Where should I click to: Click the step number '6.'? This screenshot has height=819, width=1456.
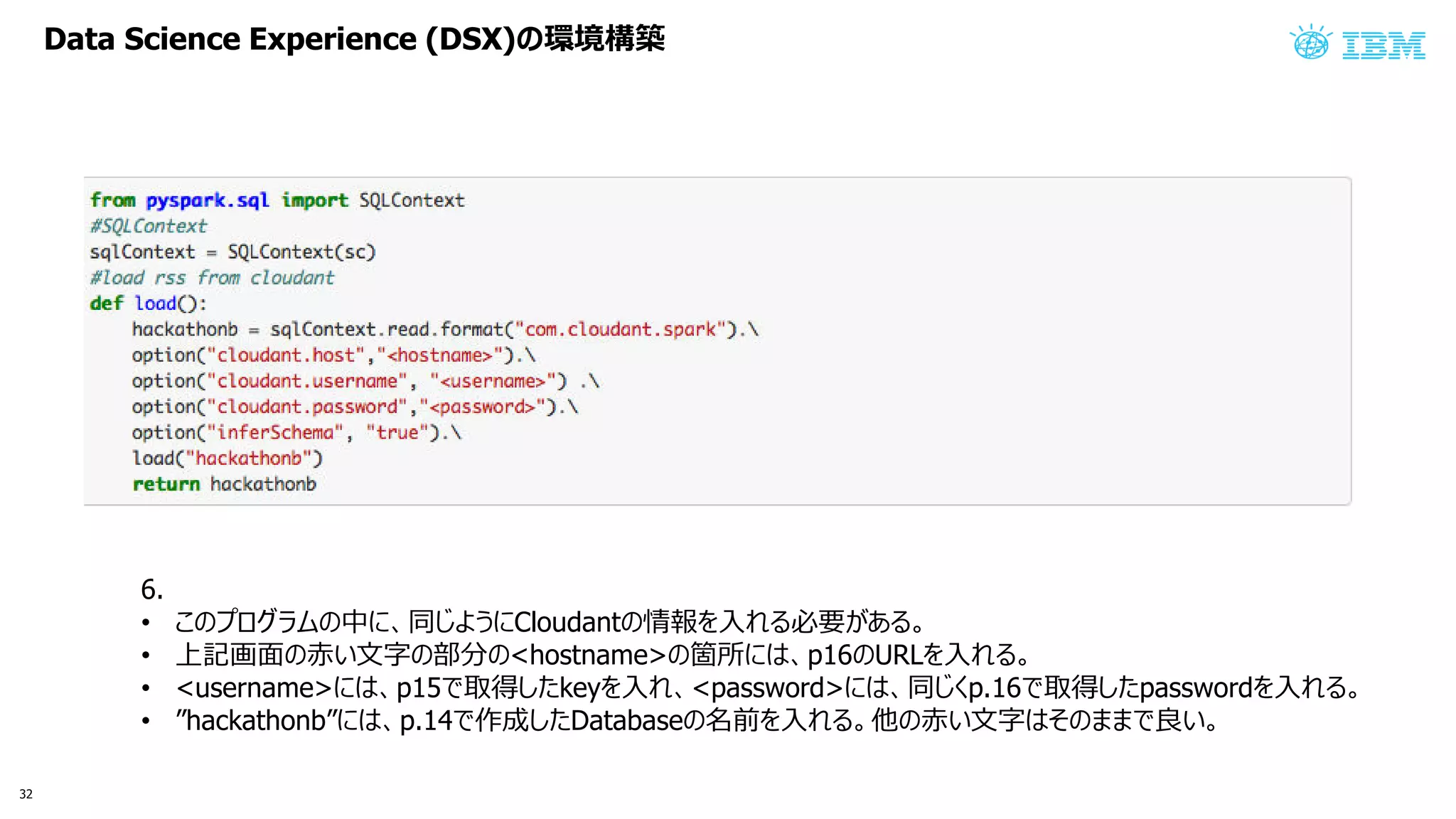[152, 589]
